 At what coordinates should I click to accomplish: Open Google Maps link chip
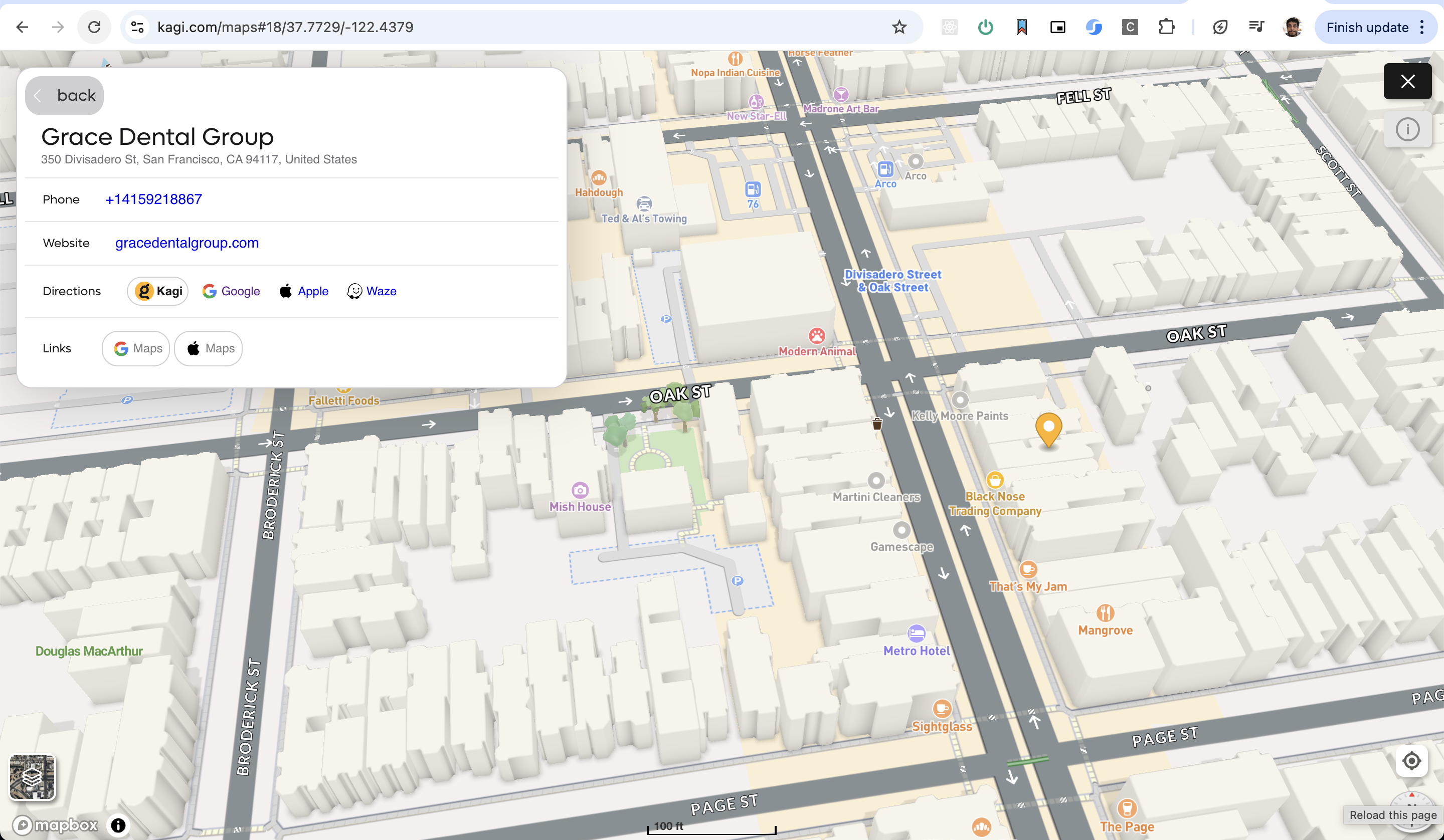tap(136, 348)
